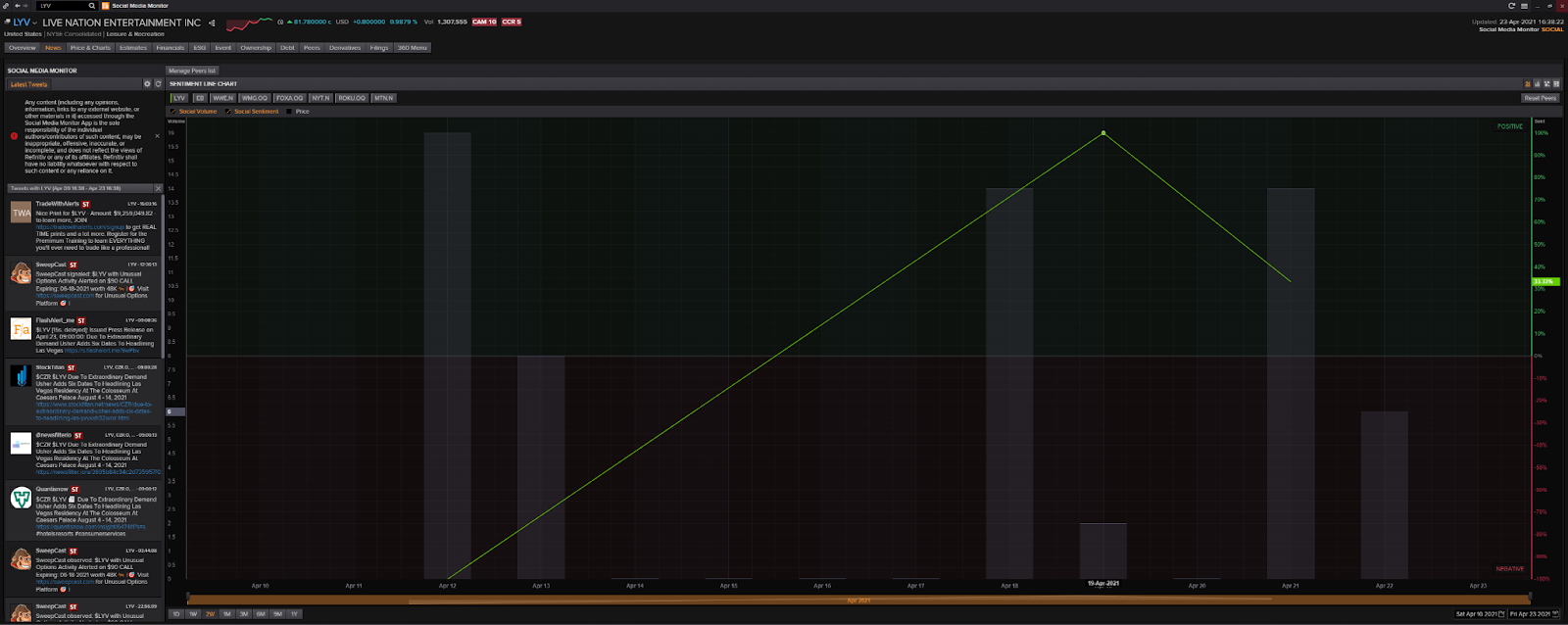The width and height of the screenshot is (1568, 625).
Task: Open the mini price sparkline chart
Action: pyautogui.click(x=250, y=23)
